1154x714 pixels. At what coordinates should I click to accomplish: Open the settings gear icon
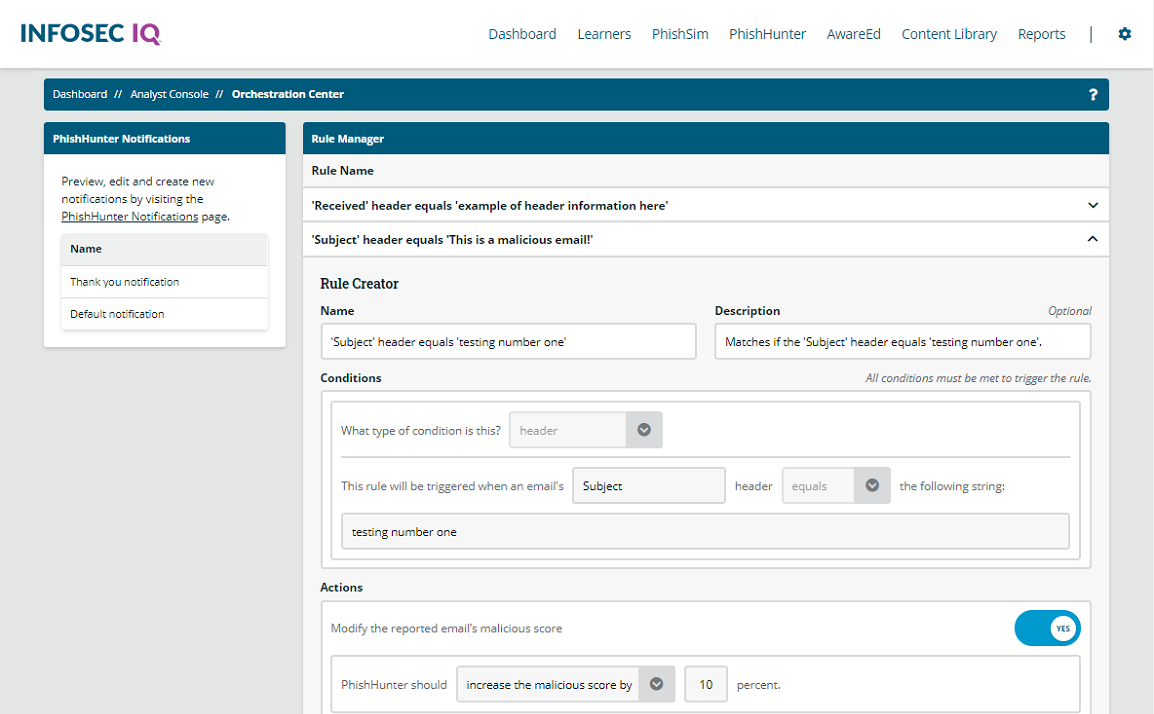coord(1124,34)
